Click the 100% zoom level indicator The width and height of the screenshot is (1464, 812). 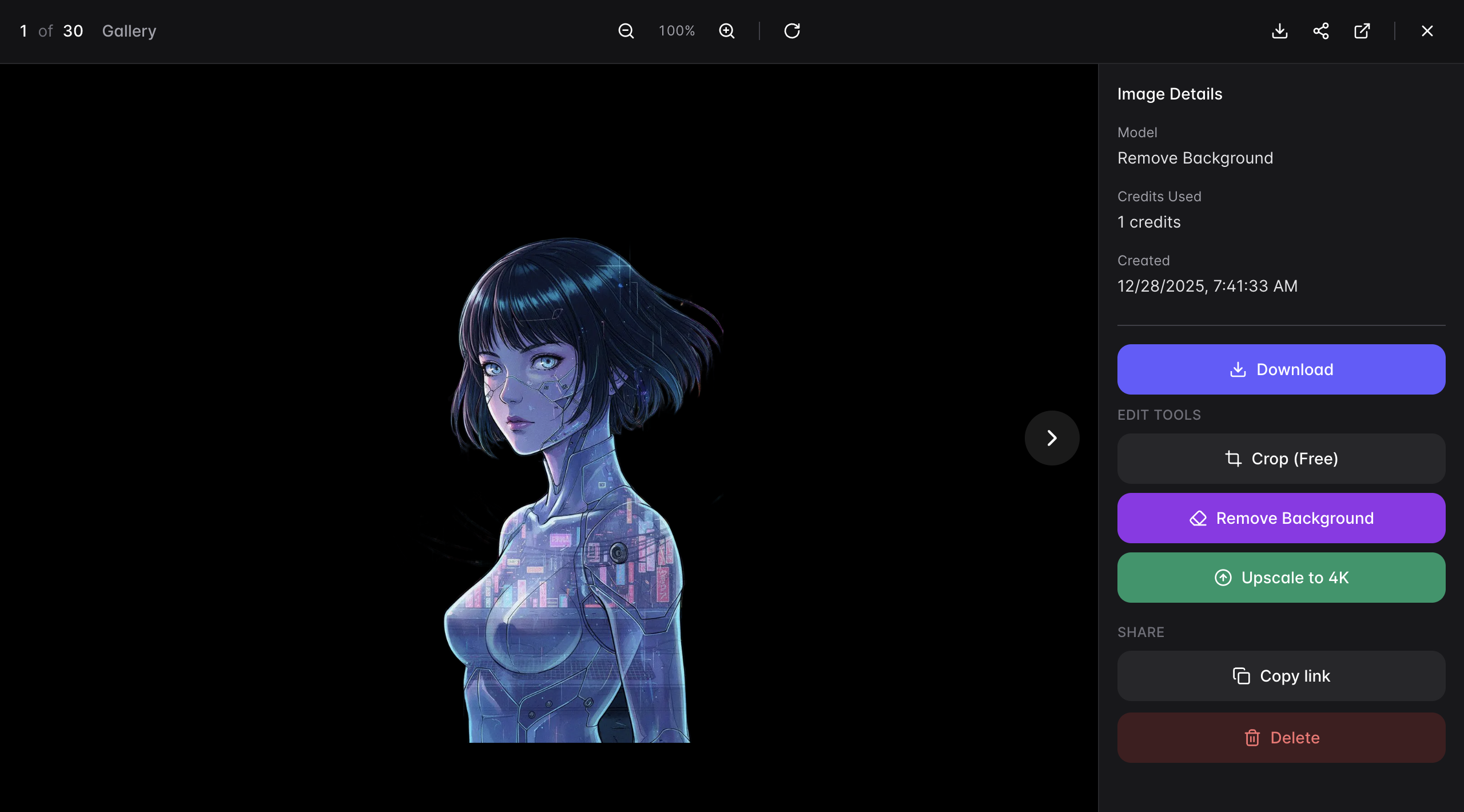(677, 31)
